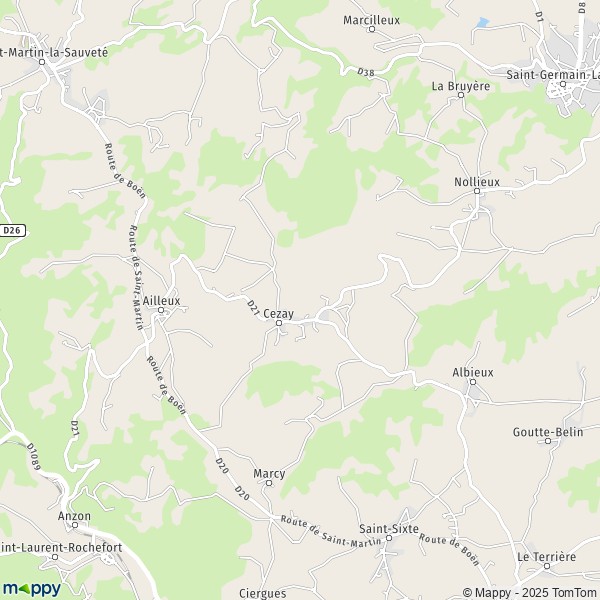Click the Goutte-Belin marker
600x600 pixels.
click(x=548, y=441)
